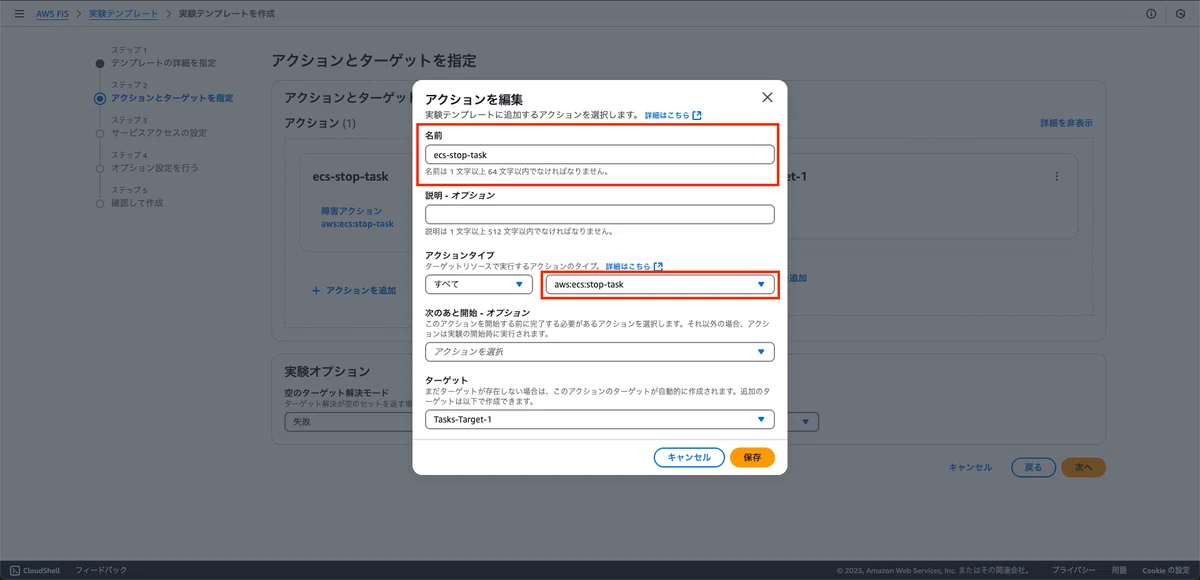Select step 4 オプション設定を行う
The image size is (1200, 580).
click(x=154, y=168)
